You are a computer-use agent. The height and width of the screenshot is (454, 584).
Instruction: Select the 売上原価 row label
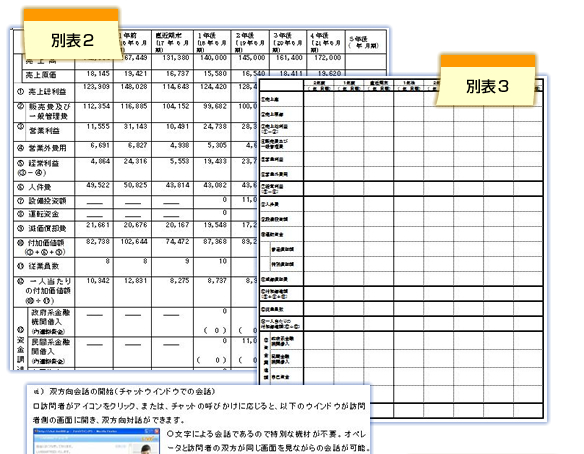[41, 75]
